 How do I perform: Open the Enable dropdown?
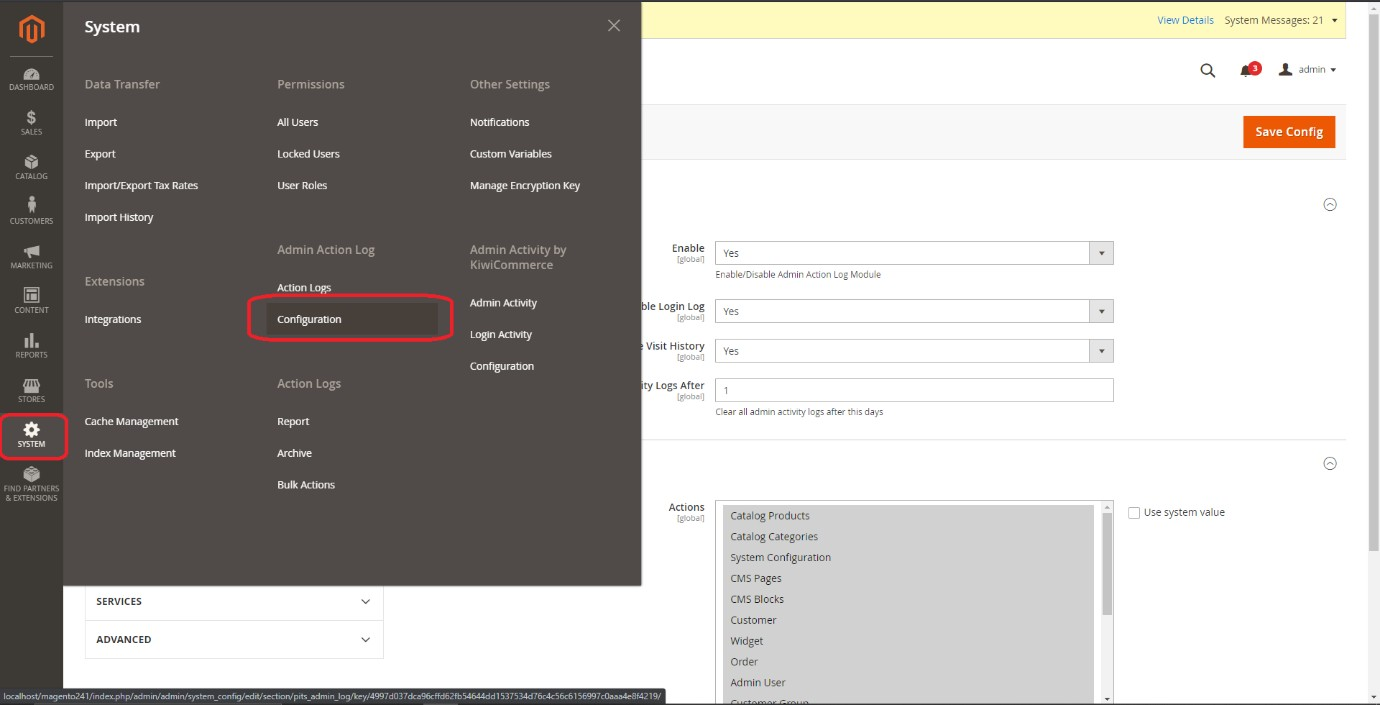pyautogui.click(x=913, y=254)
